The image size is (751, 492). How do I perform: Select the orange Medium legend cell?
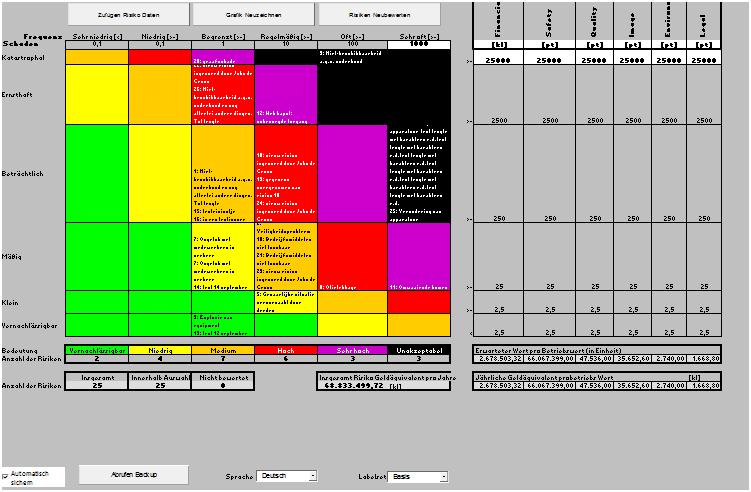click(223, 351)
